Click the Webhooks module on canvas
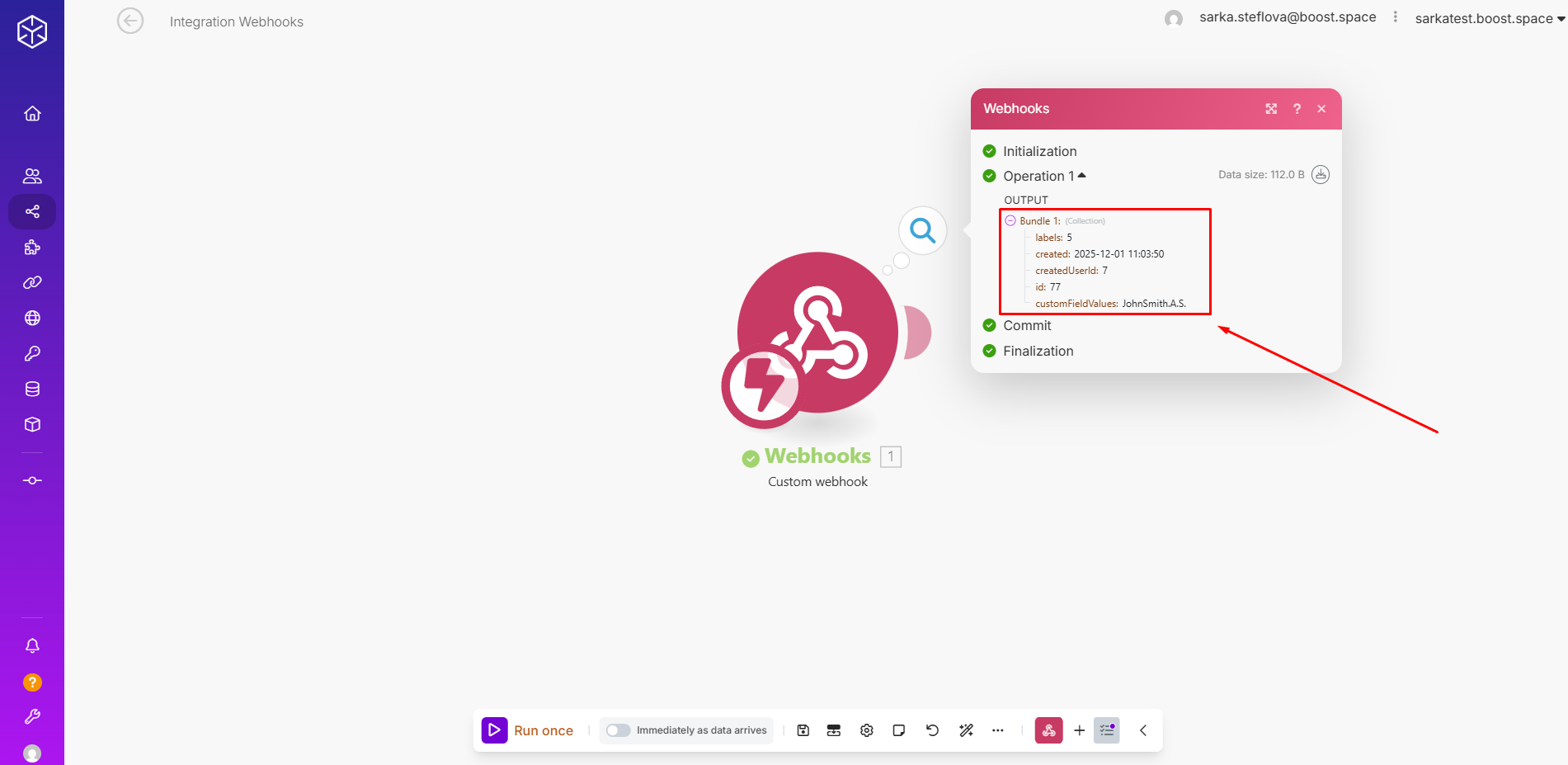Image resolution: width=1568 pixels, height=765 pixels. (817, 333)
